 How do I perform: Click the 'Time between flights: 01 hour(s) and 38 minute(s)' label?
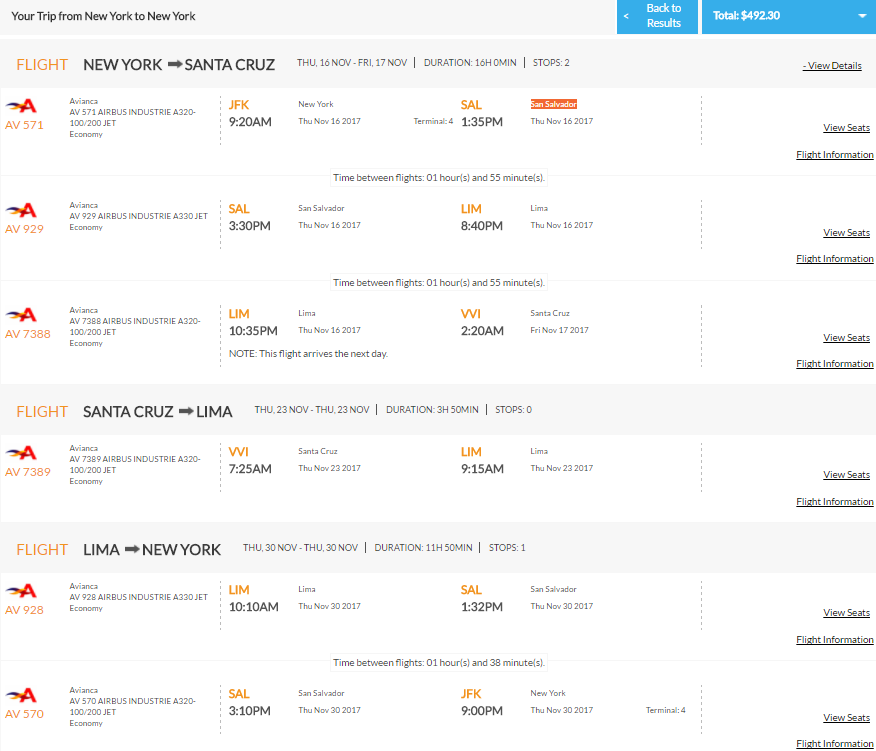(x=439, y=663)
